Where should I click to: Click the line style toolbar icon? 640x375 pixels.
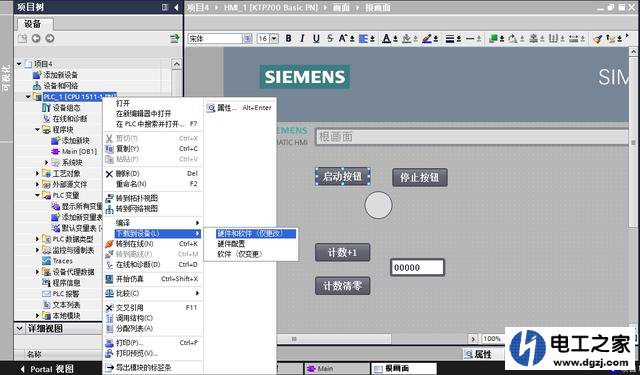click(x=471, y=38)
